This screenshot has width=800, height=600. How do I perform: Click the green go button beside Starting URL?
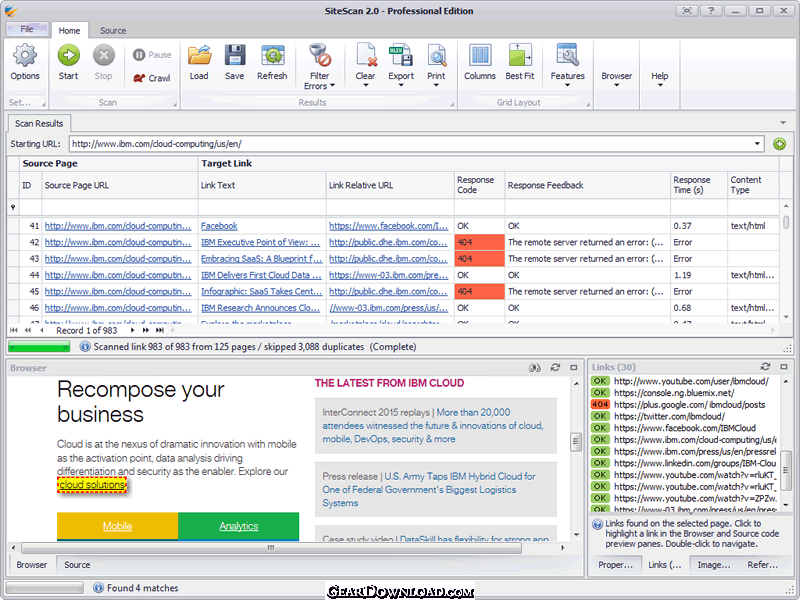point(779,144)
